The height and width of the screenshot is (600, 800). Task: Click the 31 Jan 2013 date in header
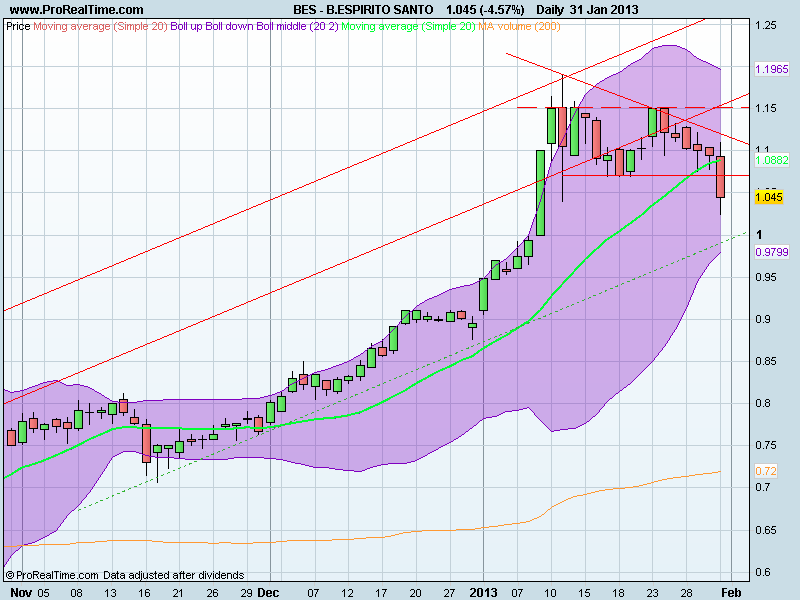click(x=605, y=10)
